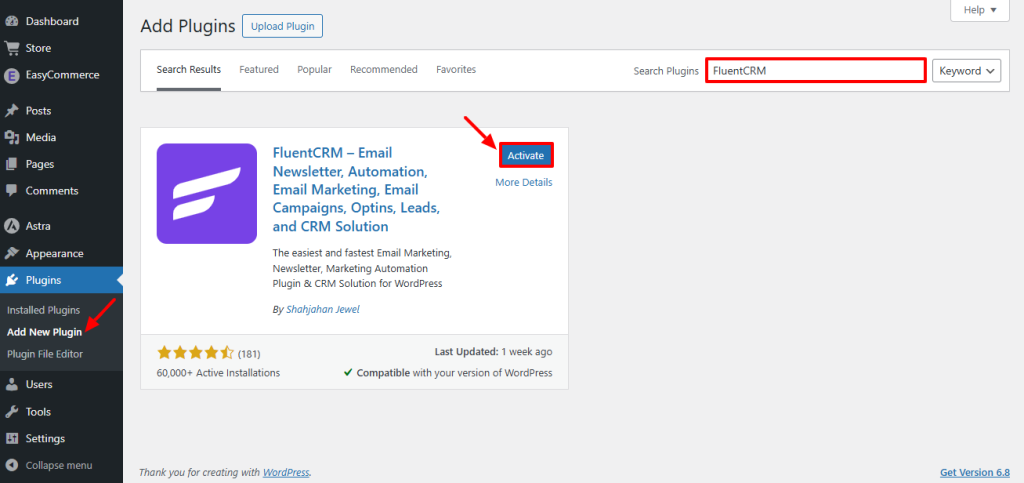Click the Media library icon
Screen dimensions: 1024x483
(x=11, y=138)
